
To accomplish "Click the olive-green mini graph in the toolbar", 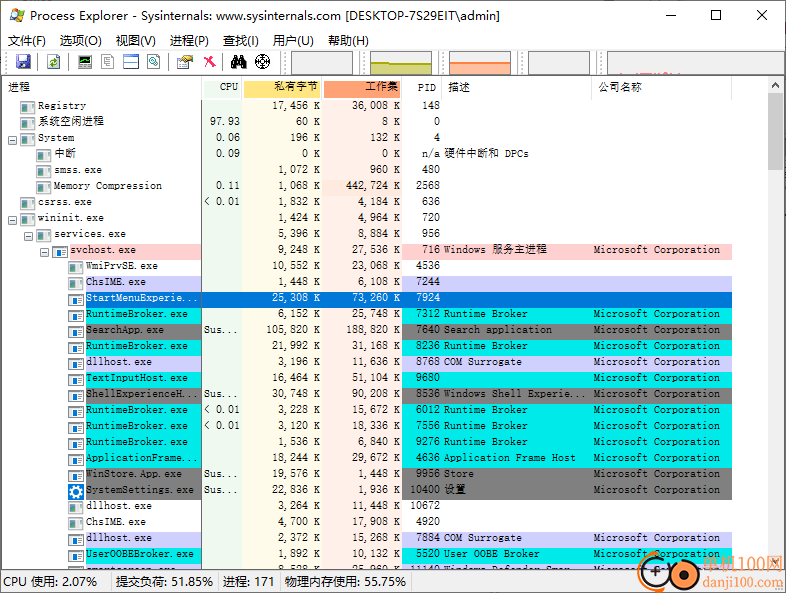I will (x=401, y=63).
